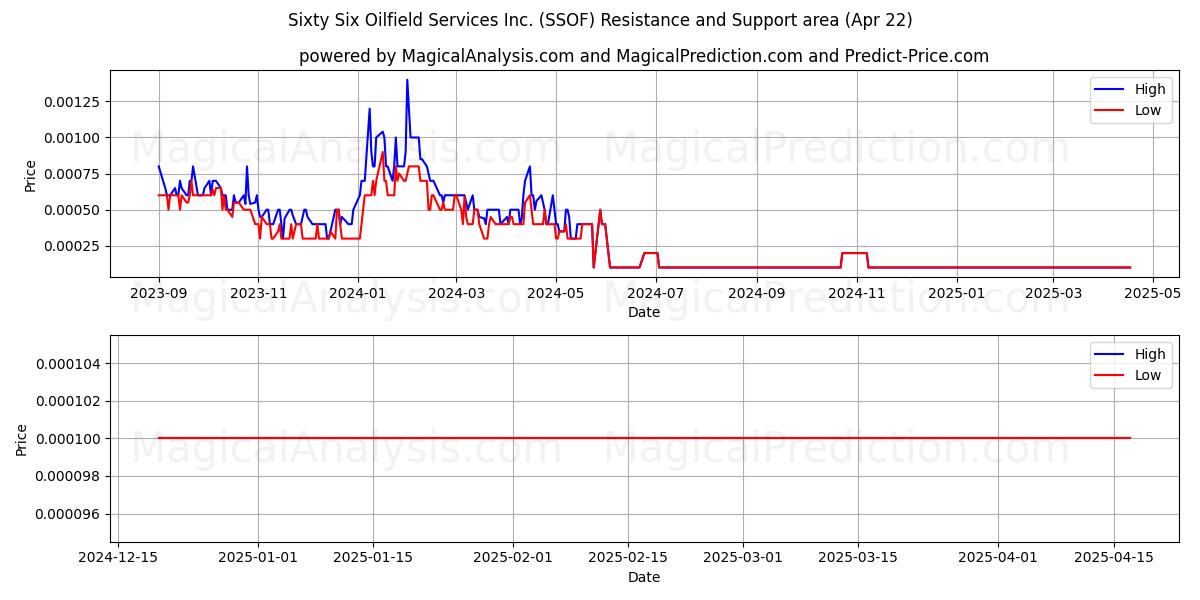Click the 2025-02-15 x-axis label
Screen dimensions: 1200x600
pos(628,559)
